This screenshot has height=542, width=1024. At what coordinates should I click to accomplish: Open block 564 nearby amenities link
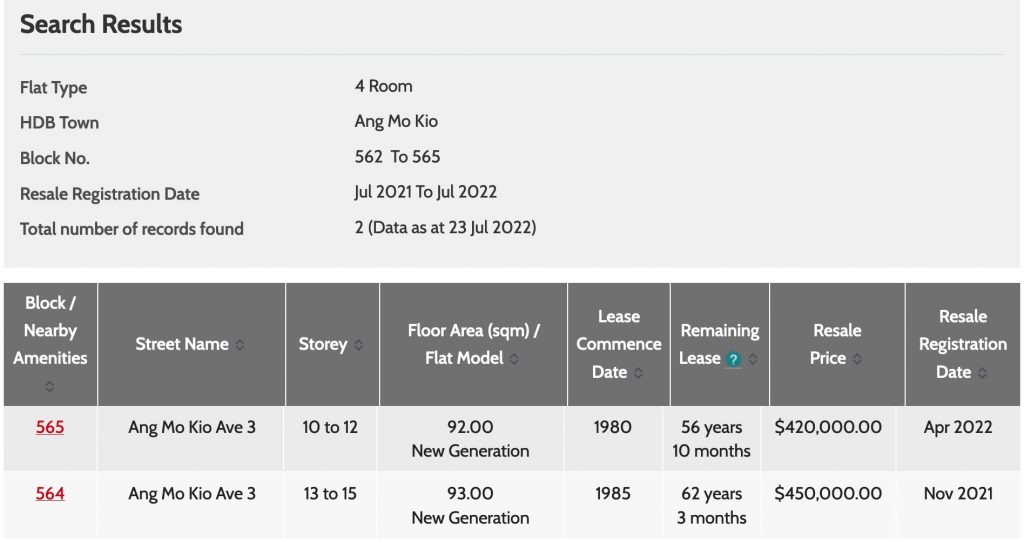coord(50,493)
